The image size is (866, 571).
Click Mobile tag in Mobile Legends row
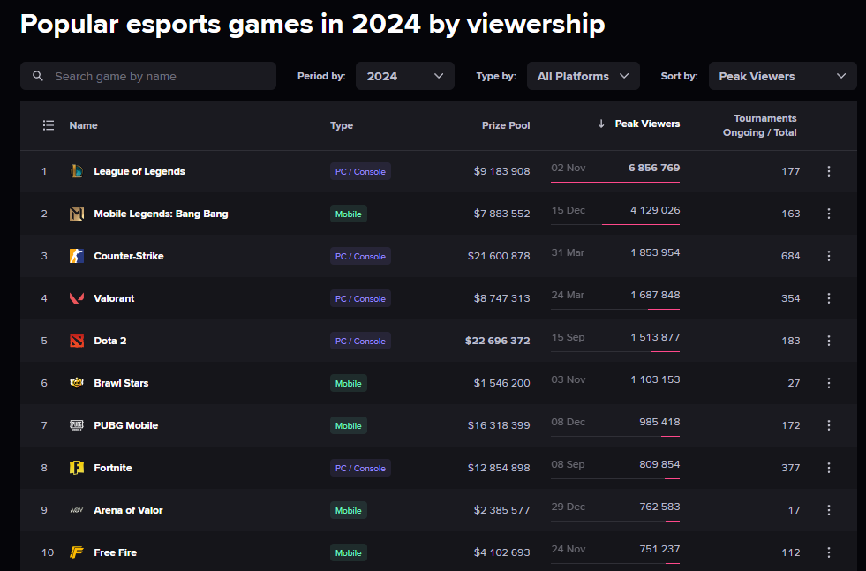pyautogui.click(x=348, y=214)
